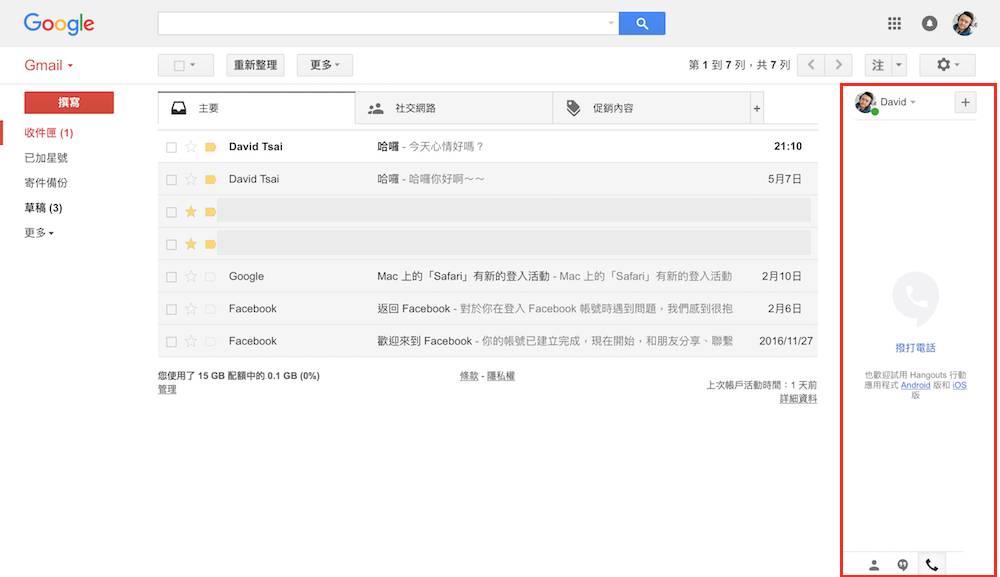Start new Hangouts conversation with plus button

click(965, 102)
